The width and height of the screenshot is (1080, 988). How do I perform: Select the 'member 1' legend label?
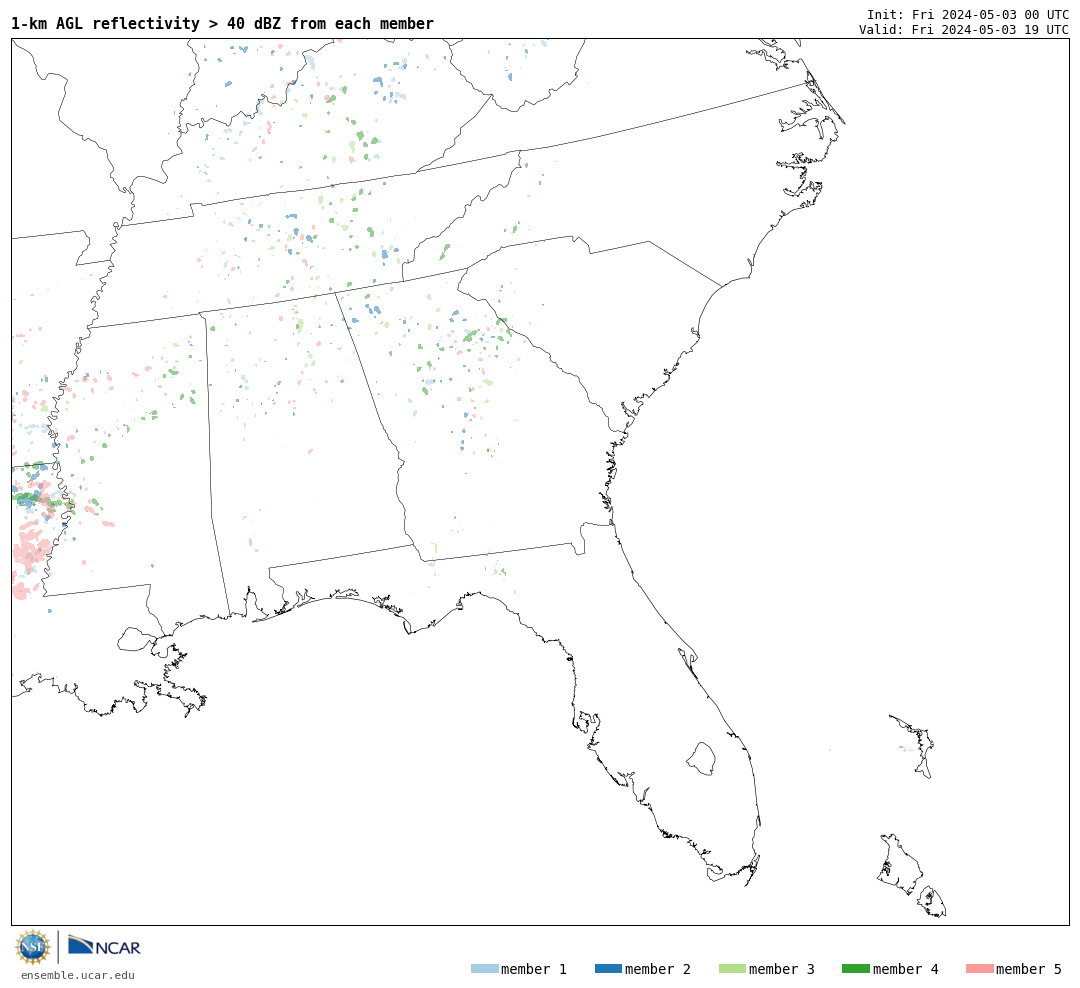tap(534, 969)
